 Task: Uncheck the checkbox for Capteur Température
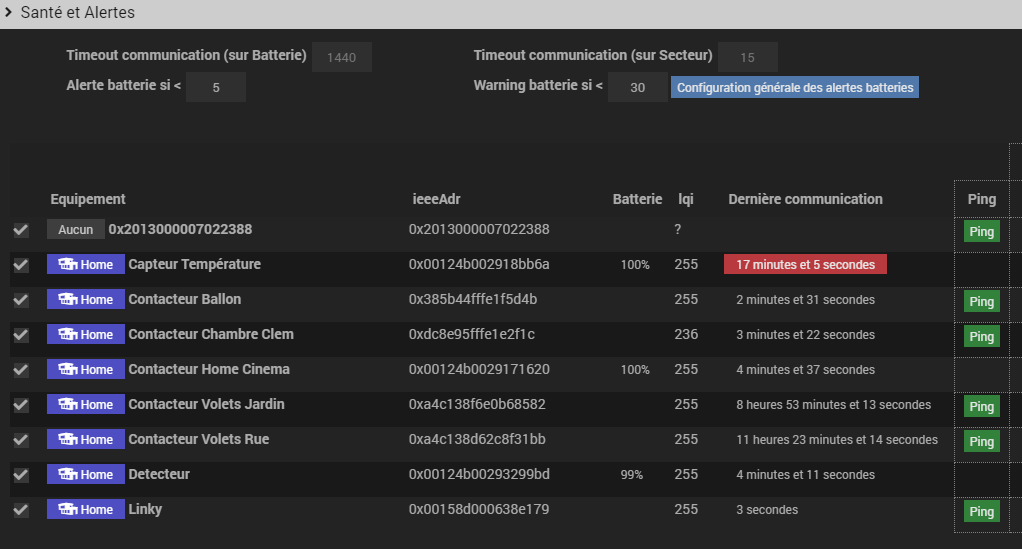tap(21, 265)
